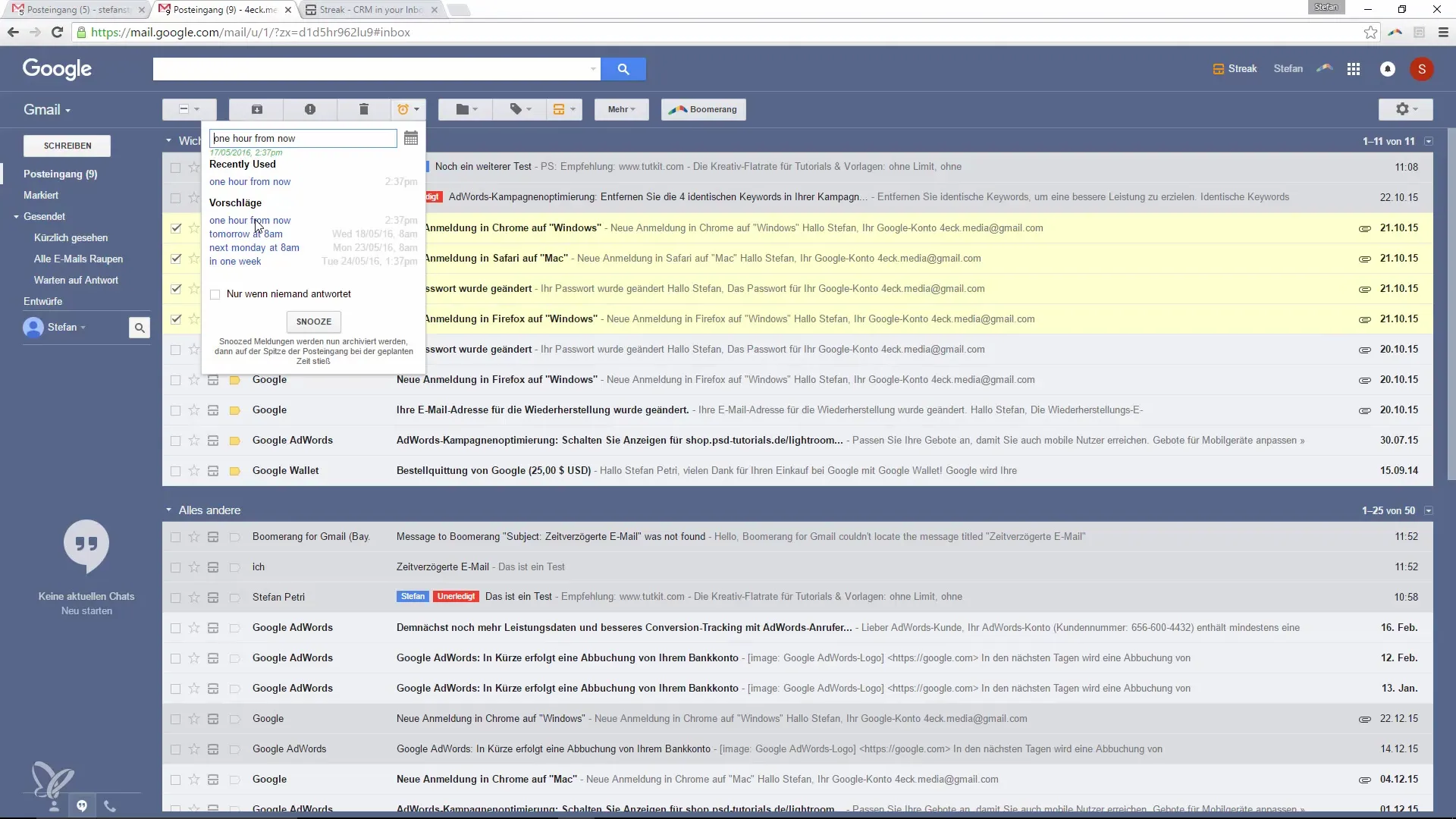1456x819 pixels.
Task: Click the trash delete icon
Action: [x=364, y=109]
